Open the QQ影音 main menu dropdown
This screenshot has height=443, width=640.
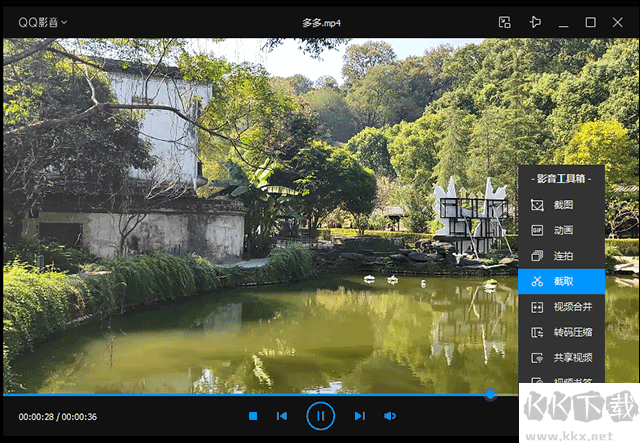(x=43, y=22)
